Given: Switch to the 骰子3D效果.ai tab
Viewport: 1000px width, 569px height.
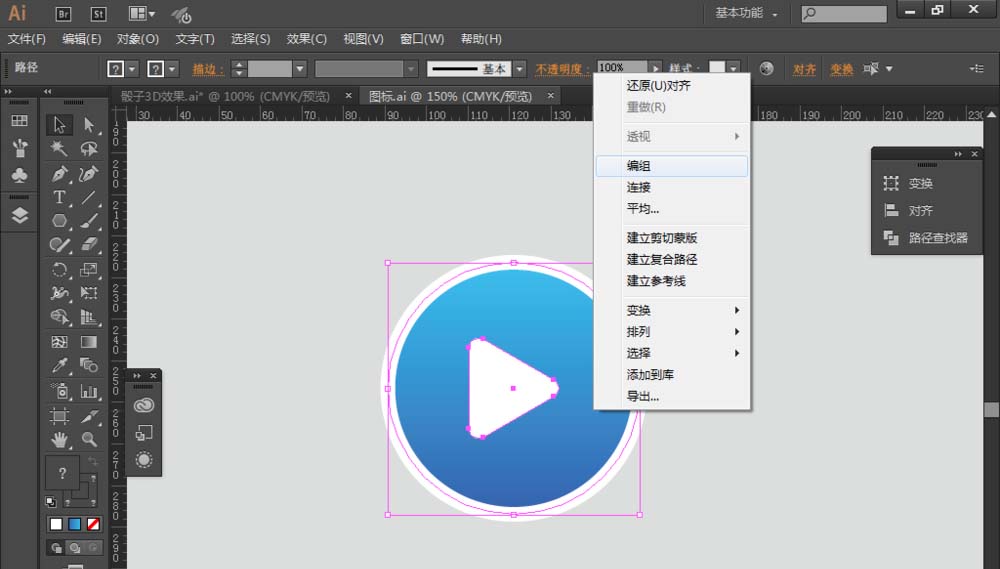Looking at the screenshot, I should [225, 96].
